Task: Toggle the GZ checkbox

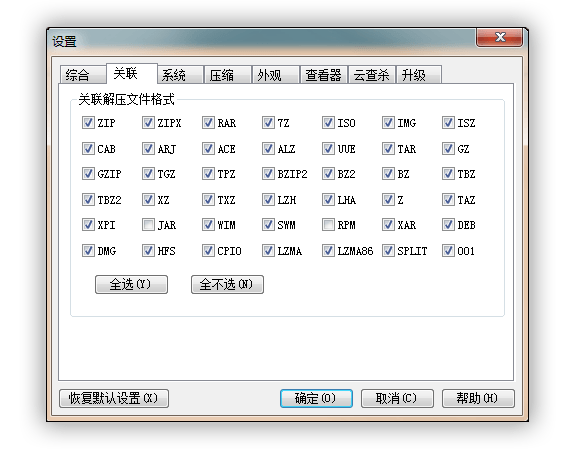Action: (x=448, y=149)
